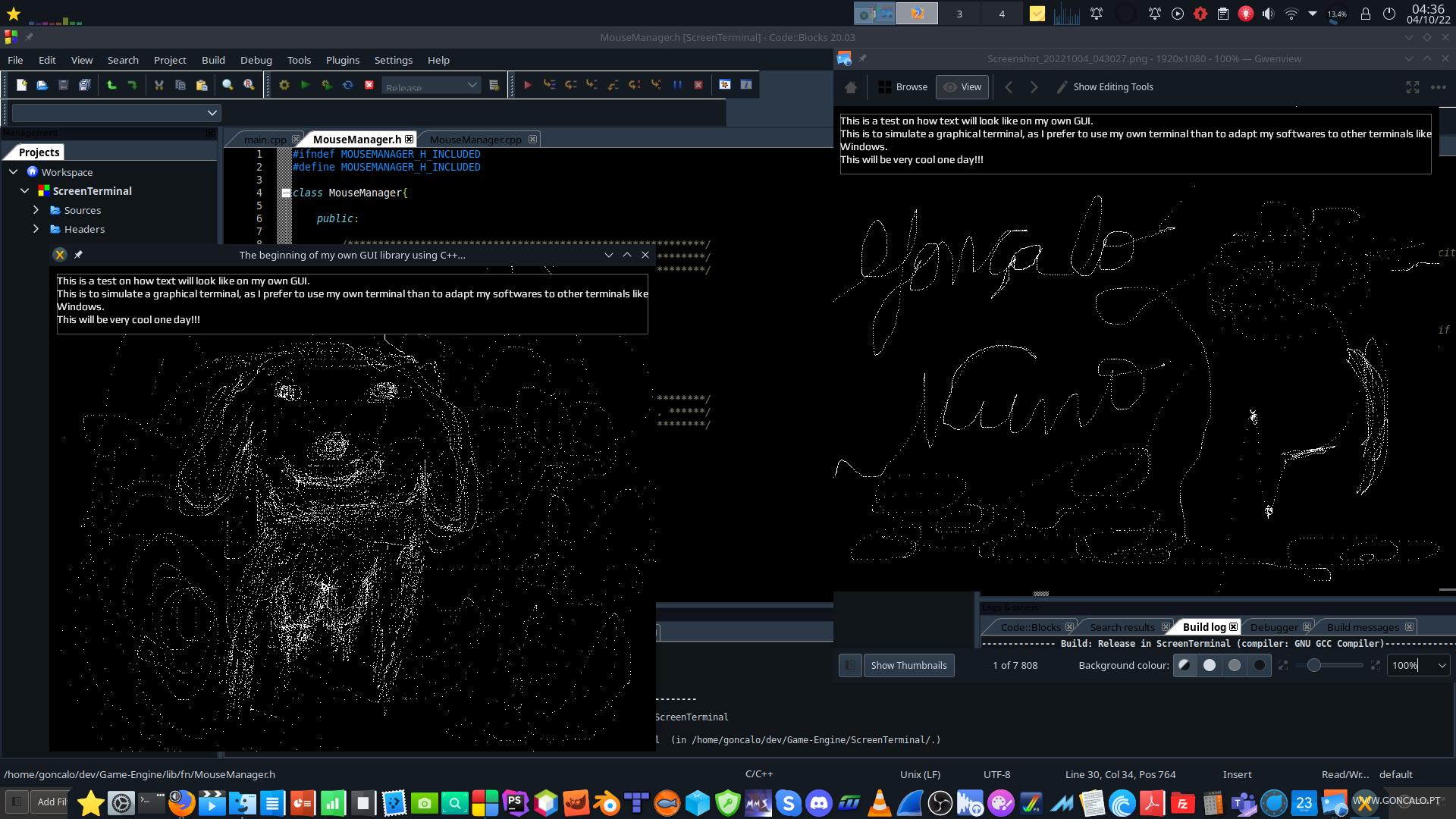Abort the build with the red X icon

(369, 85)
